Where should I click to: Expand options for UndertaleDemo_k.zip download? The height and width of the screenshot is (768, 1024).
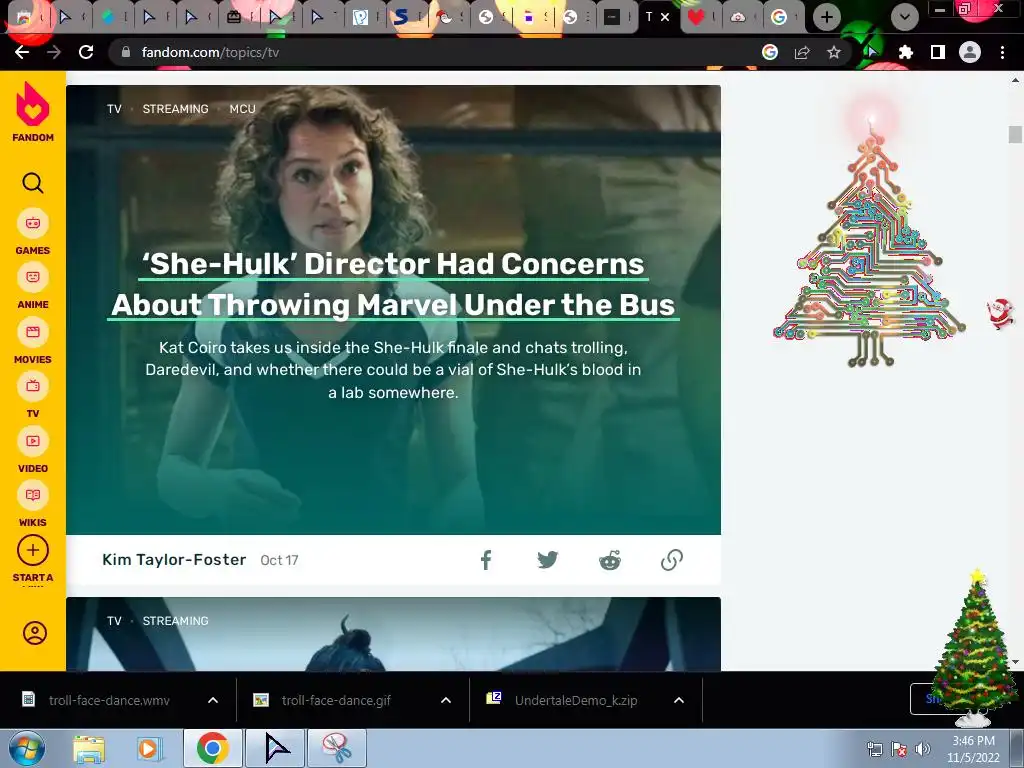679,700
